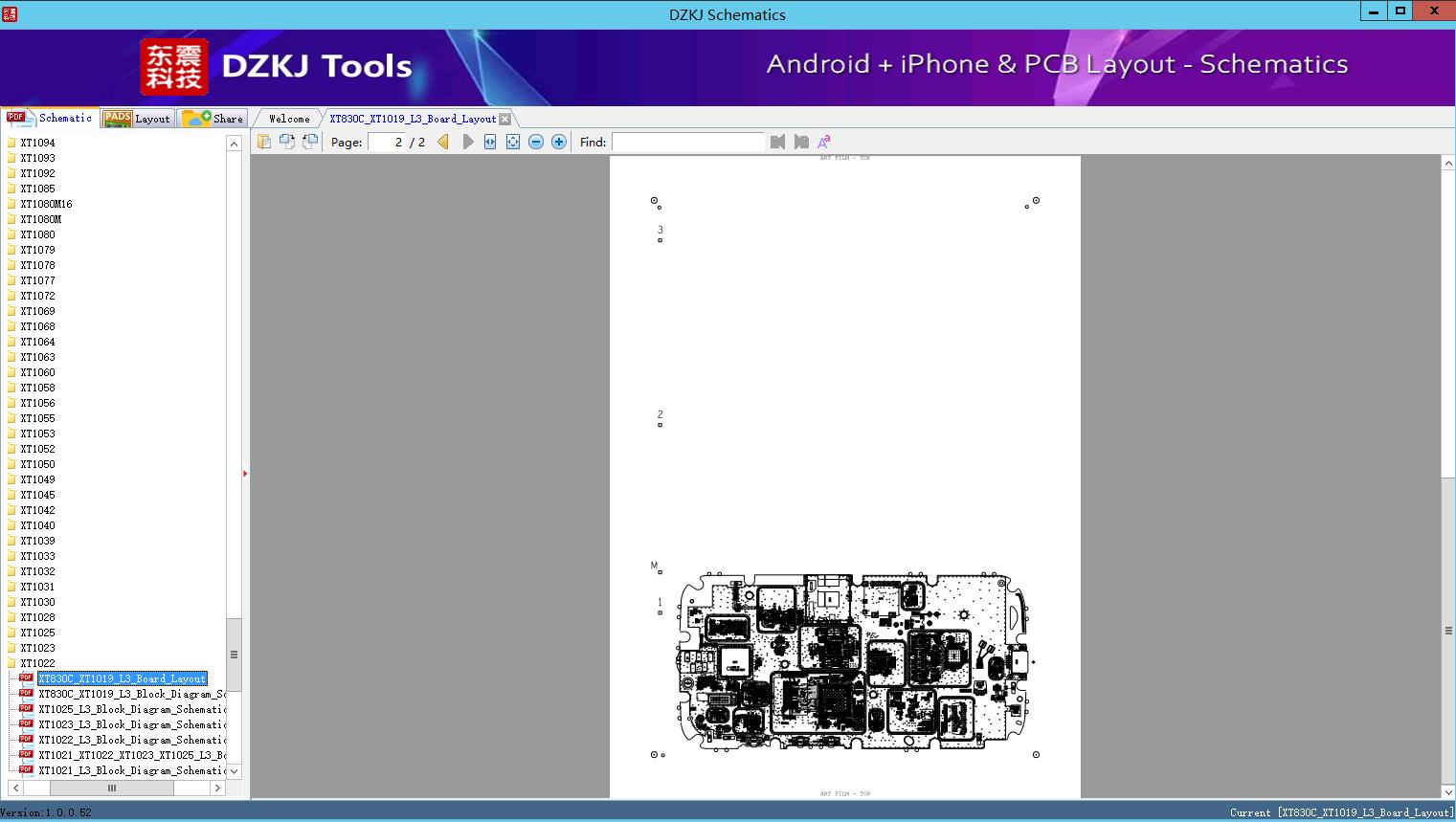Image resolution: width=1456 pixels, height=822 pixels.
Task: Expand the XT1039 folder
Action: (37, 541)
